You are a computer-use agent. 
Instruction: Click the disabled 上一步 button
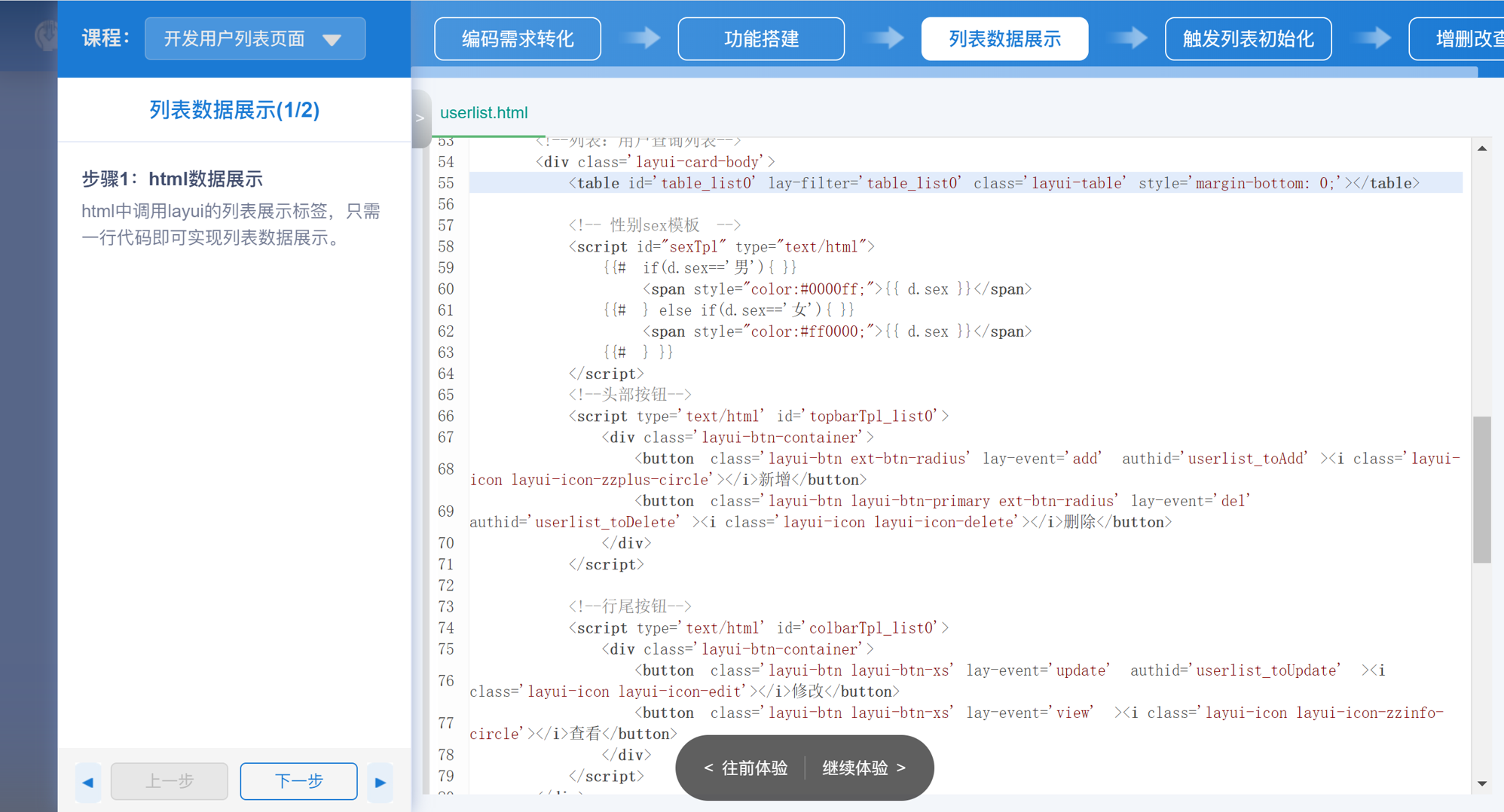[169, 781]
